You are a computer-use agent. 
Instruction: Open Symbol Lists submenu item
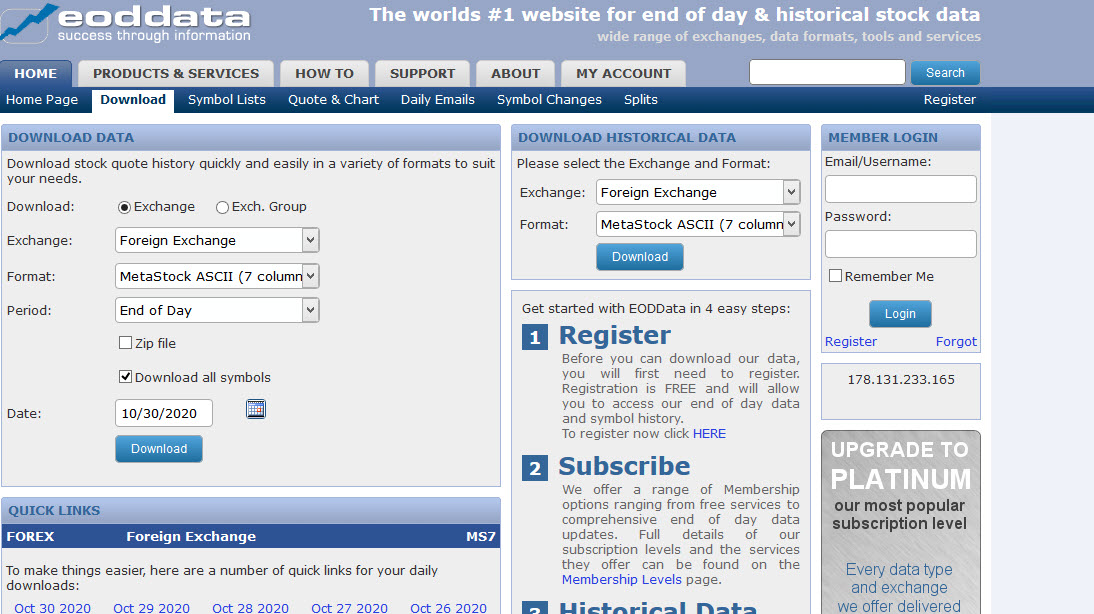227,100
